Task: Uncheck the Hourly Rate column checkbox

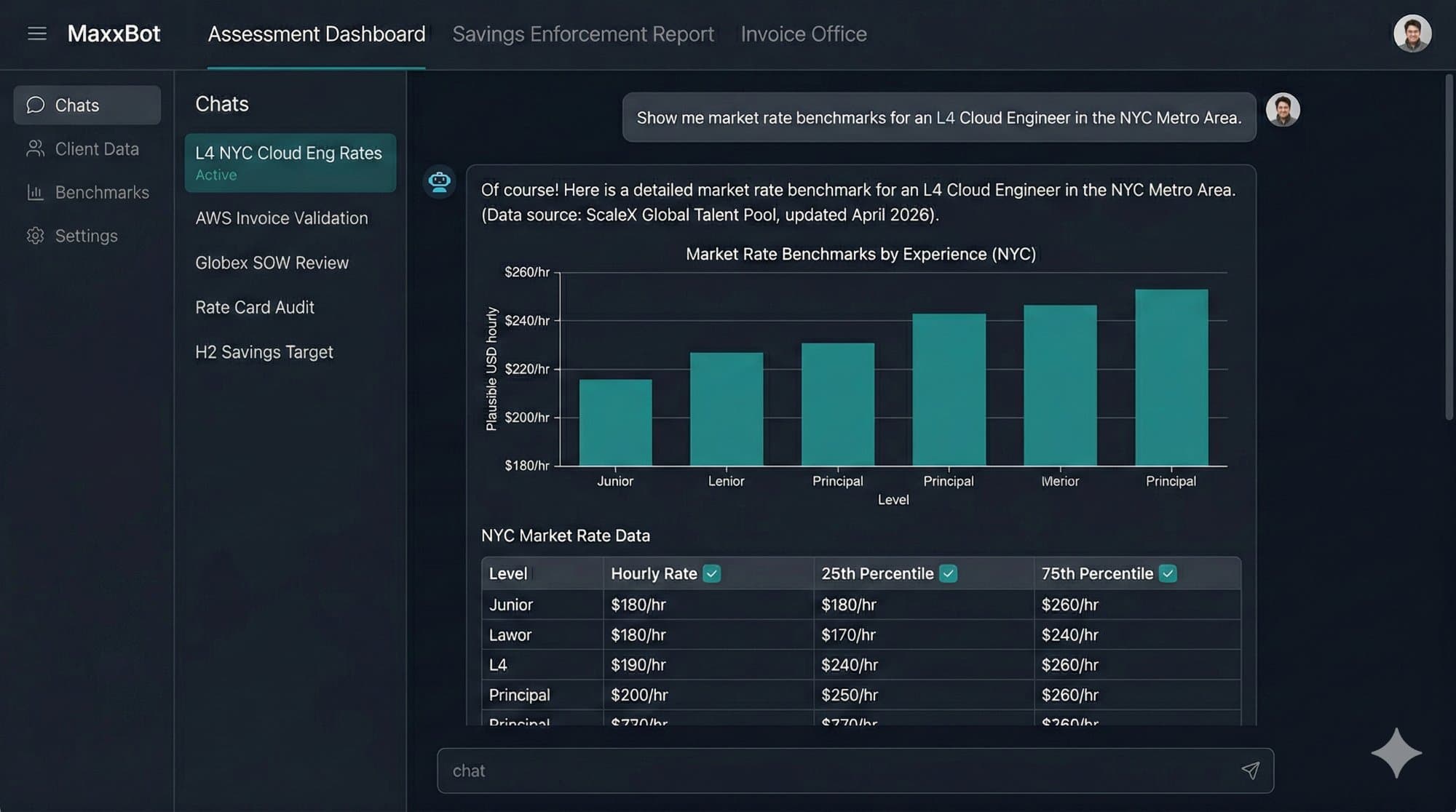Action: click(x=712, y=573)
